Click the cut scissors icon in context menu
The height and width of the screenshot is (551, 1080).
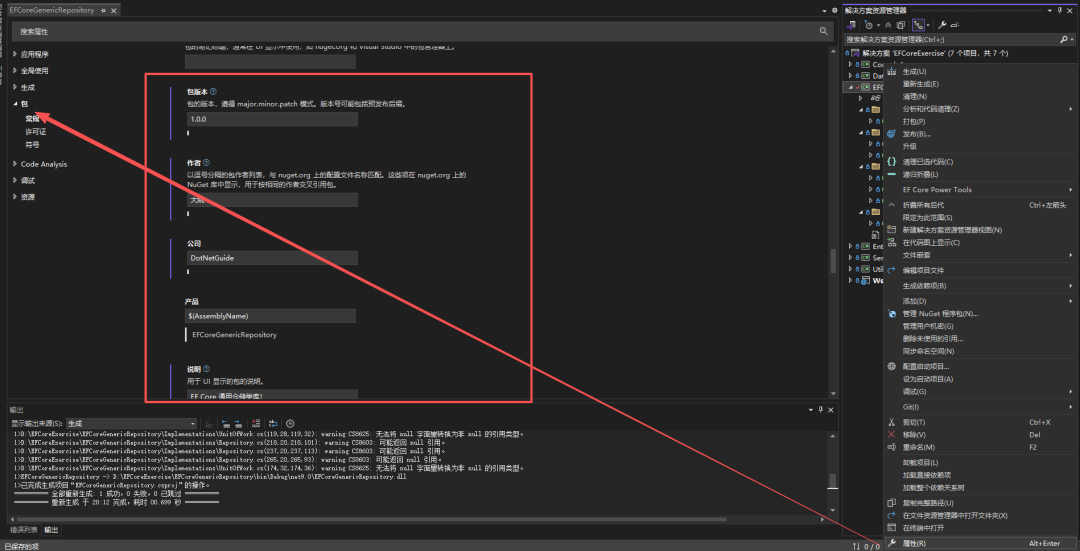[891, 422]
